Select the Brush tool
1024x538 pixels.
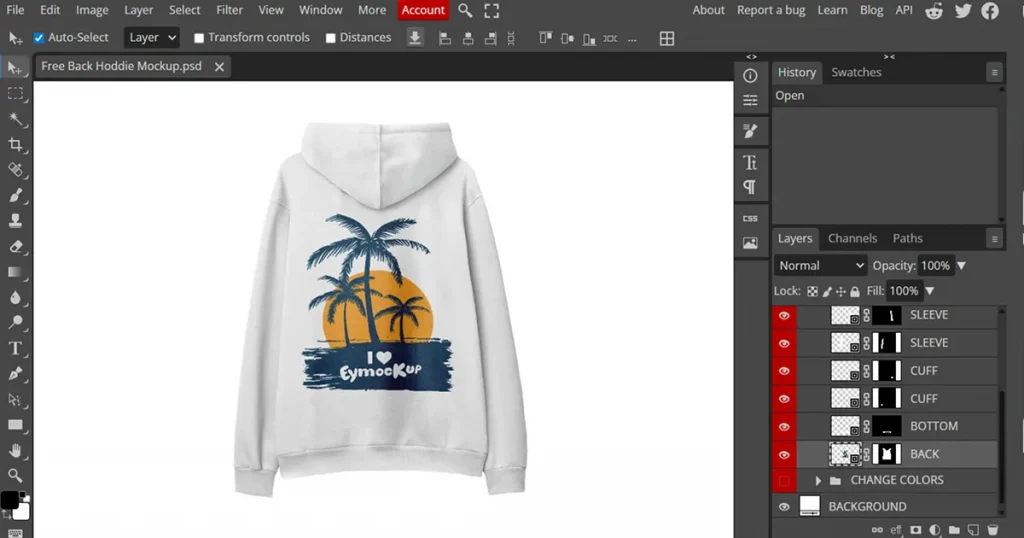click(x=15, y=195)
